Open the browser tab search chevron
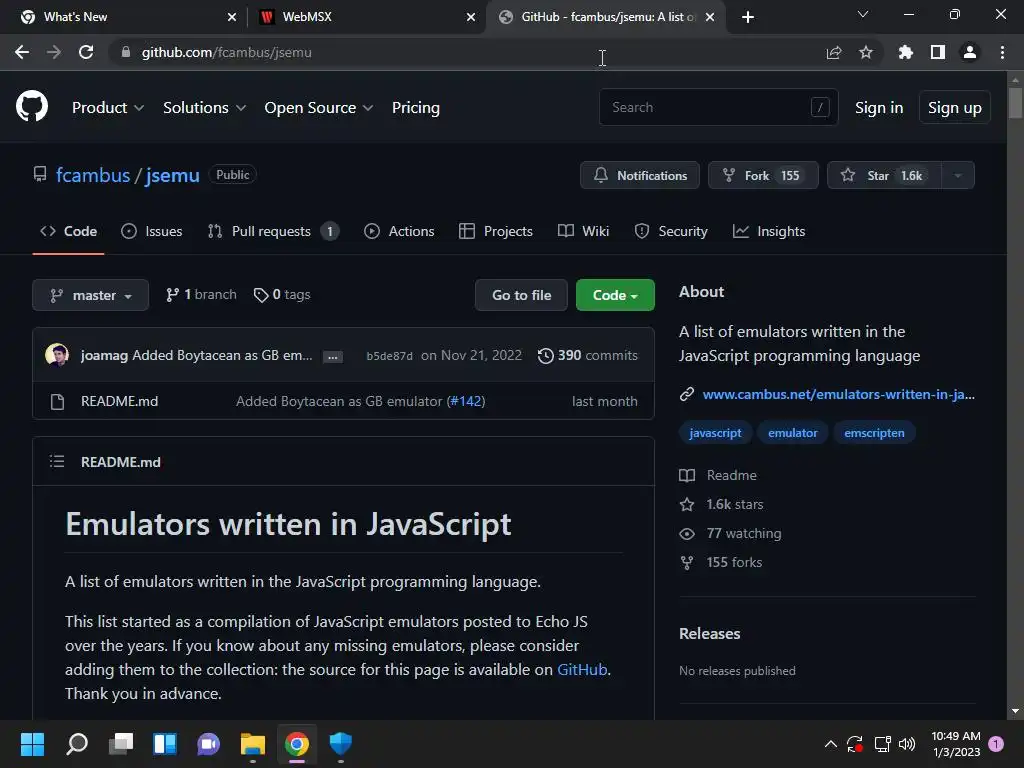This screenshot has height=768, width=1024. pos(862,14)
